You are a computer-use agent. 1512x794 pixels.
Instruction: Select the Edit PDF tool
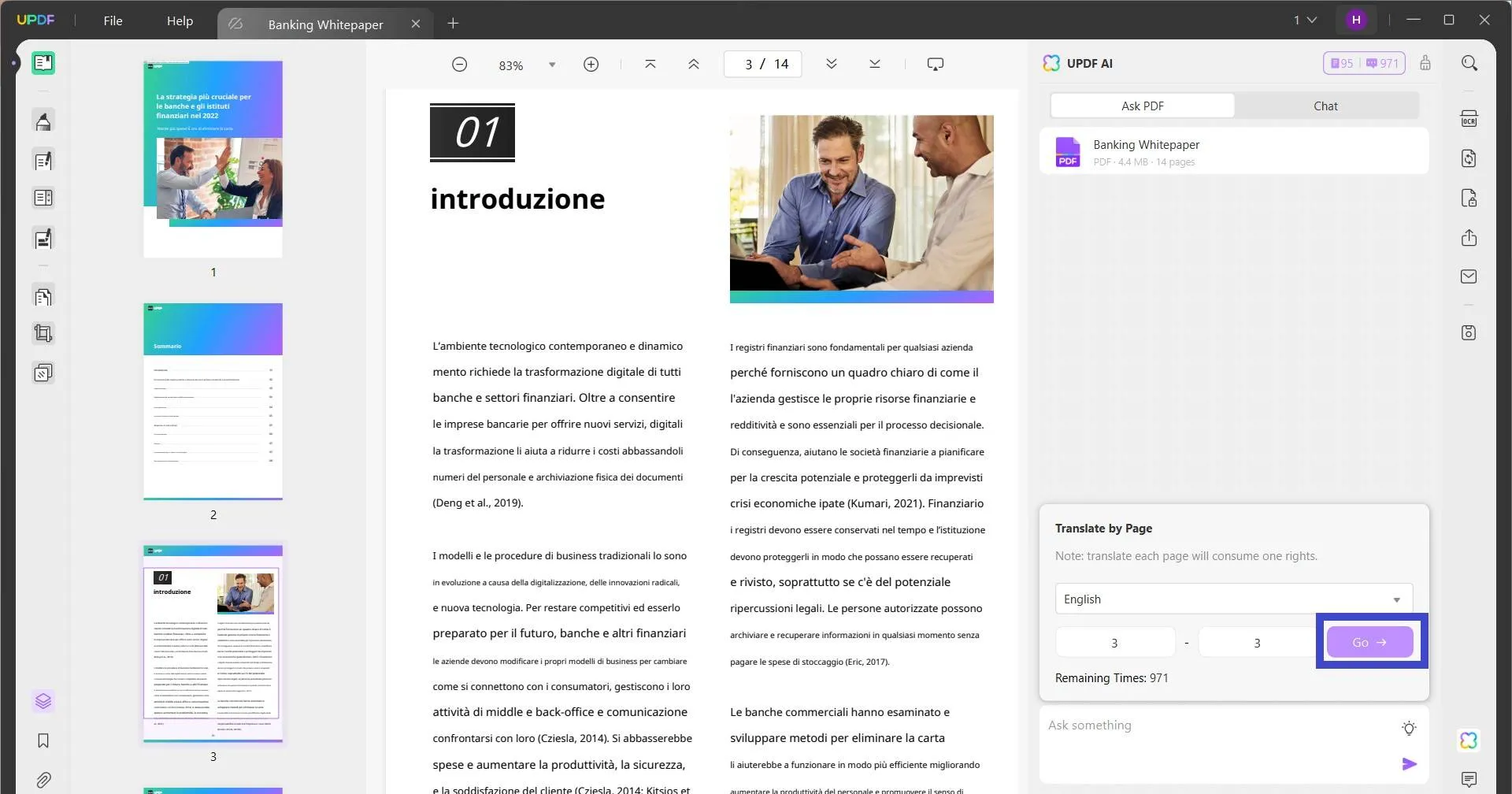(43, 160)
